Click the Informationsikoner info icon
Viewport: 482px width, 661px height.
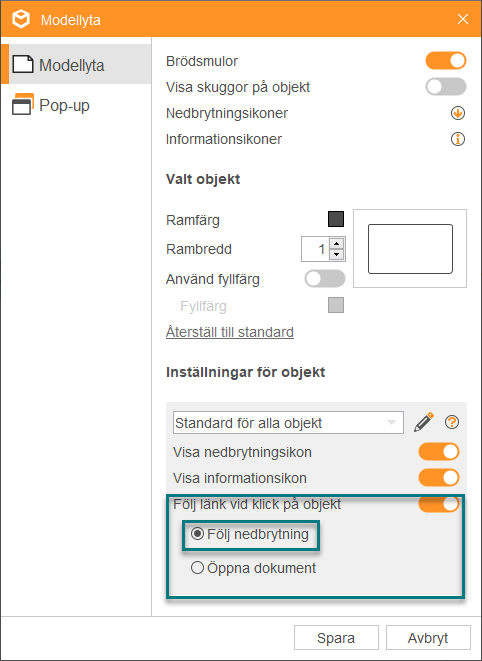458,139
